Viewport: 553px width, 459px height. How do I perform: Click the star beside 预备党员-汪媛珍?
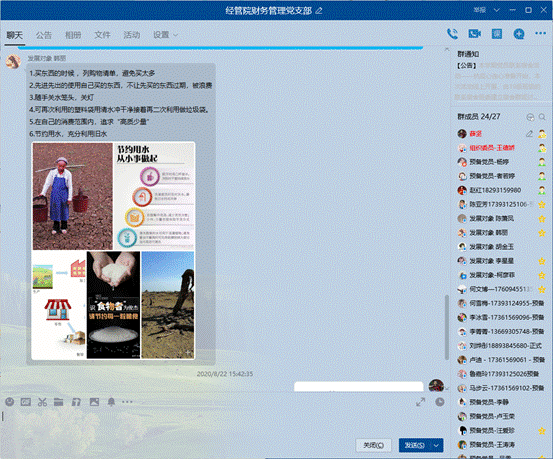pyautogui.click(x=542, y=430)
